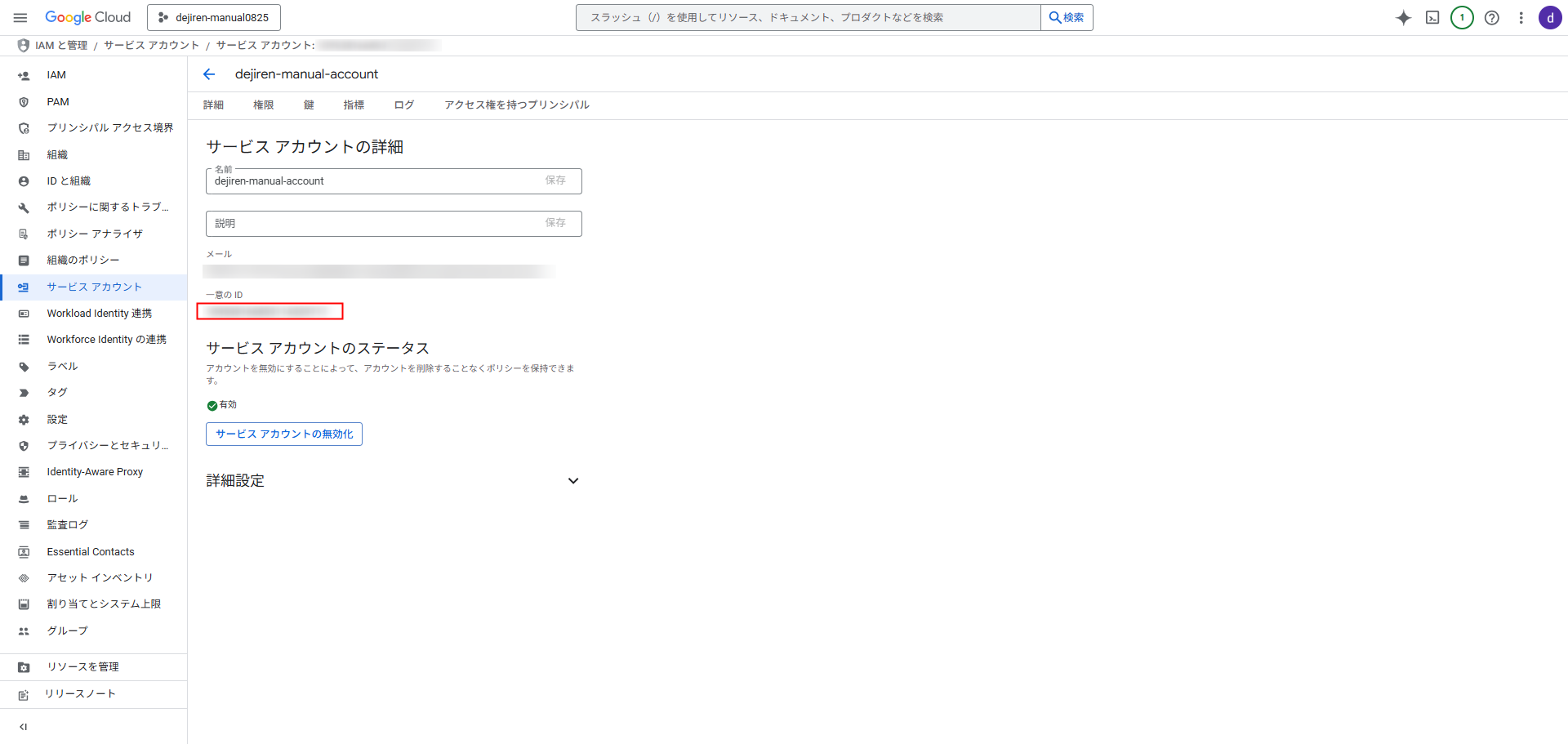1568x744 pixels.
Task: Open the three-dot settings menu
Action: 1521,18
